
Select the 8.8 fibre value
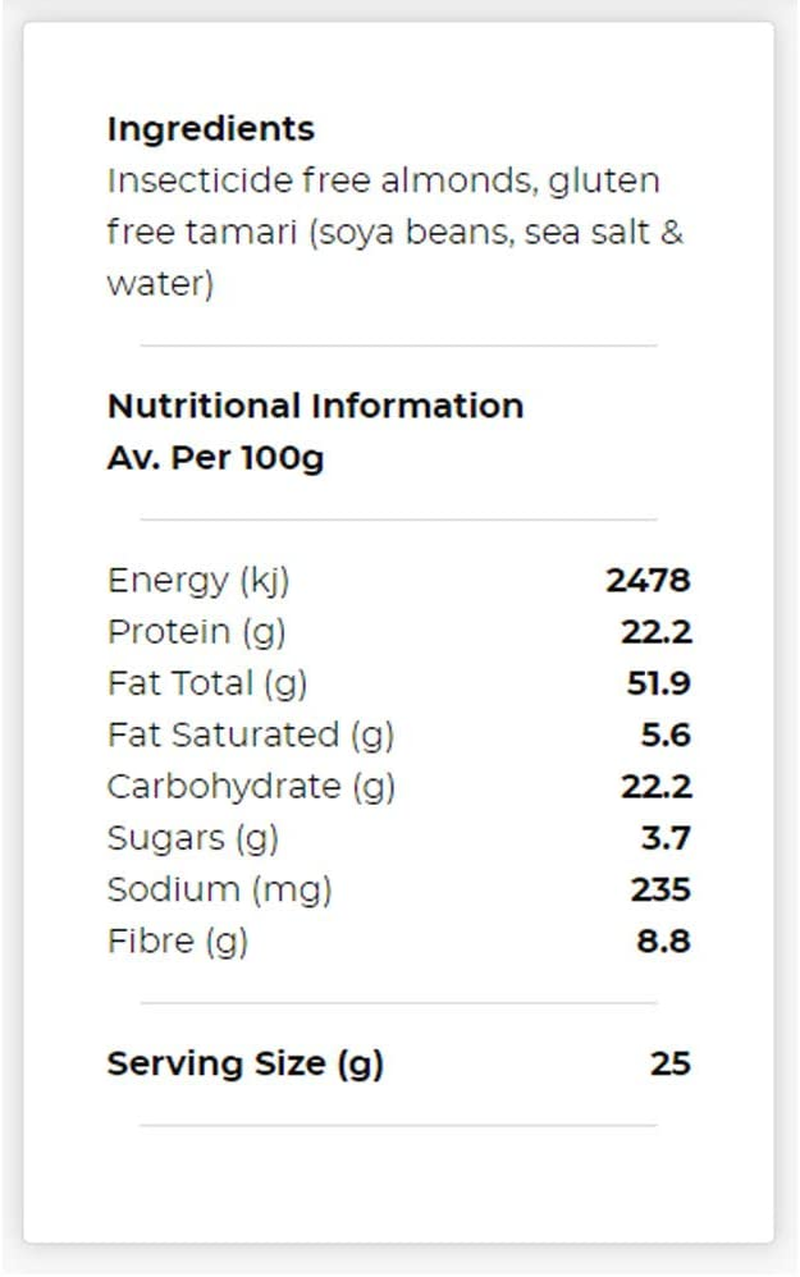coord(663,941)
